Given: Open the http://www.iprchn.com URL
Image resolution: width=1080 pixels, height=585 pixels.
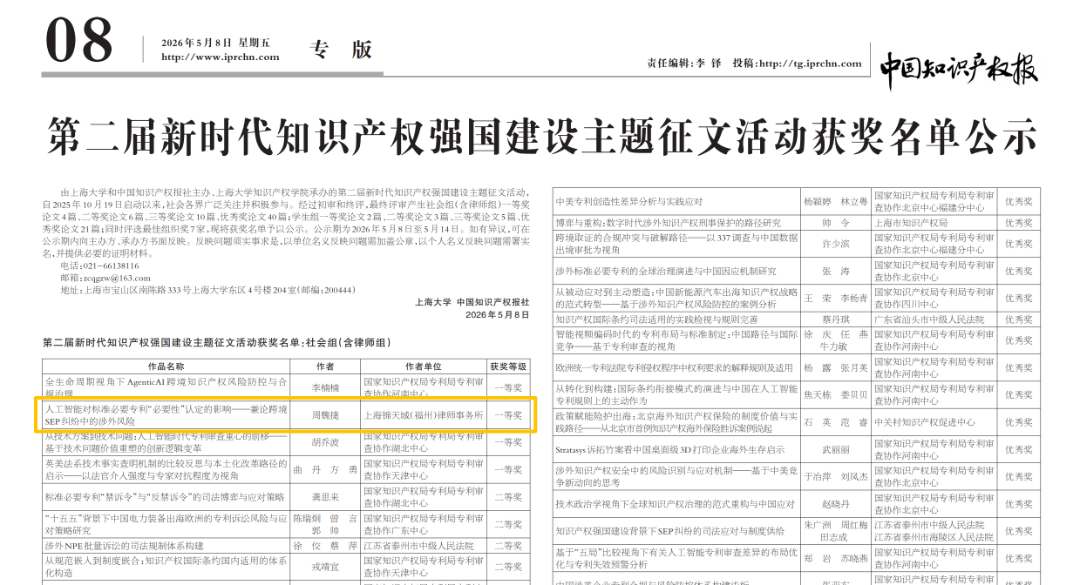Looking at the screenshot, I should pos(220,57).
